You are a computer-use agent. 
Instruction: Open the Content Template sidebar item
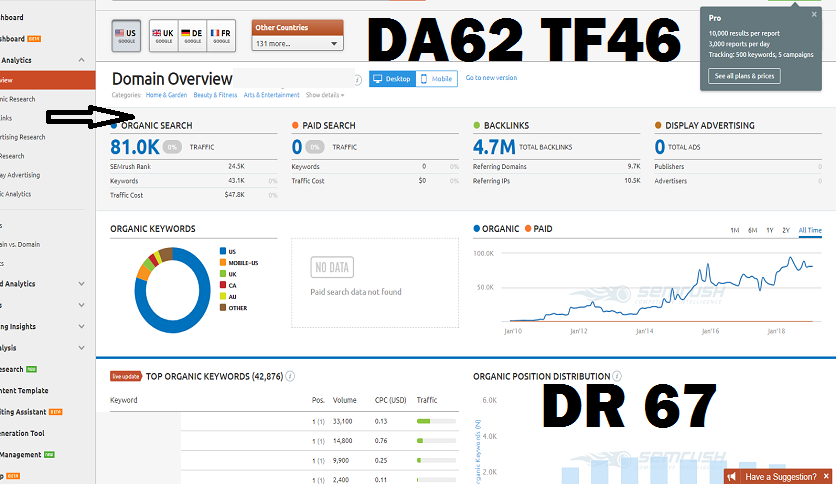(x=24, y=390)
